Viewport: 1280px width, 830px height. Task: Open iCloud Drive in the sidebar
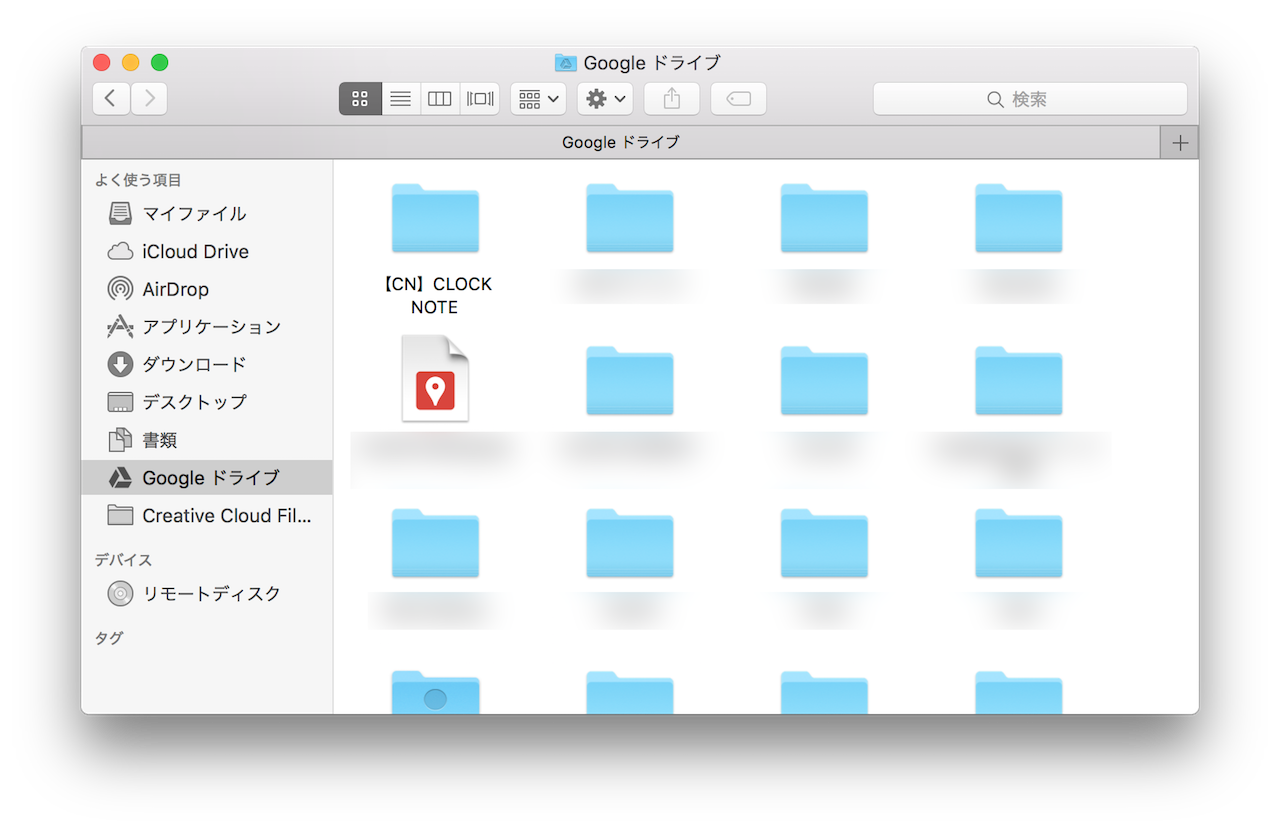click(x=207, y=252)
